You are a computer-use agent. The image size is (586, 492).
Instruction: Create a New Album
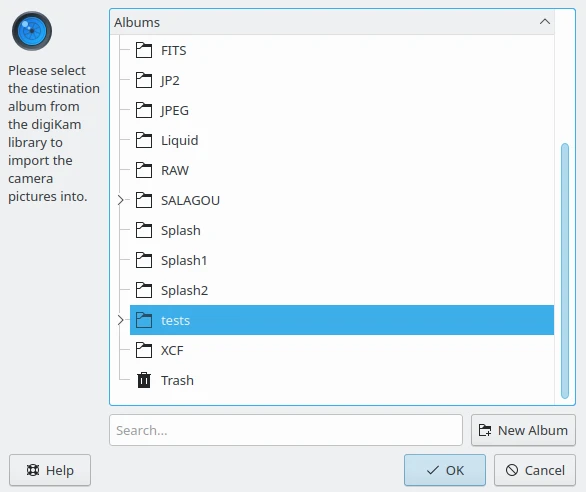tap(523, 430)
